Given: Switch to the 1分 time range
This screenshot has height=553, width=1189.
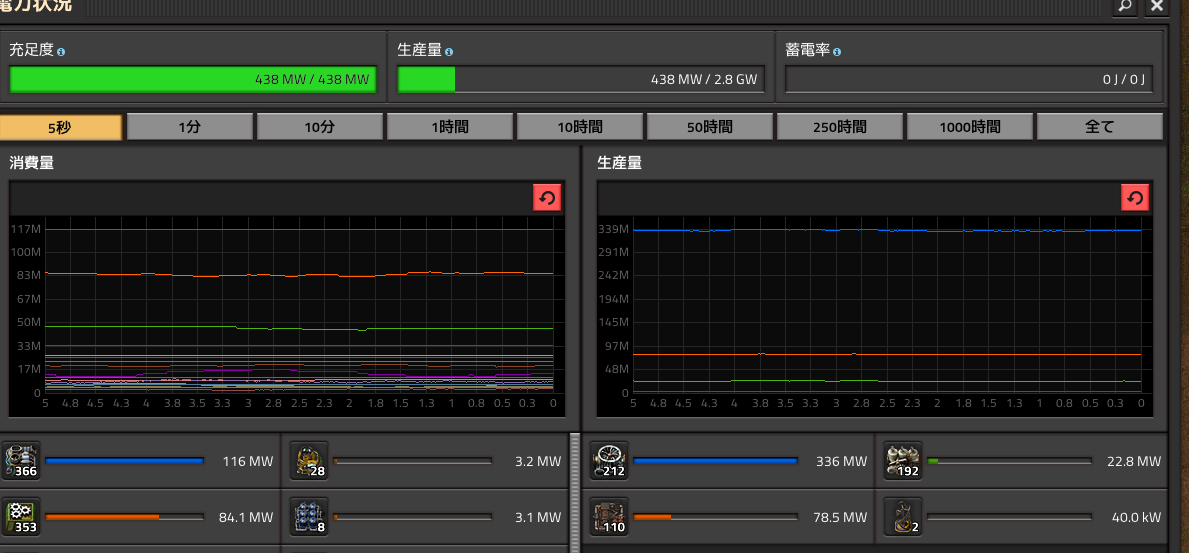Looking at the screenshot, I should click(x=190, y=127).
